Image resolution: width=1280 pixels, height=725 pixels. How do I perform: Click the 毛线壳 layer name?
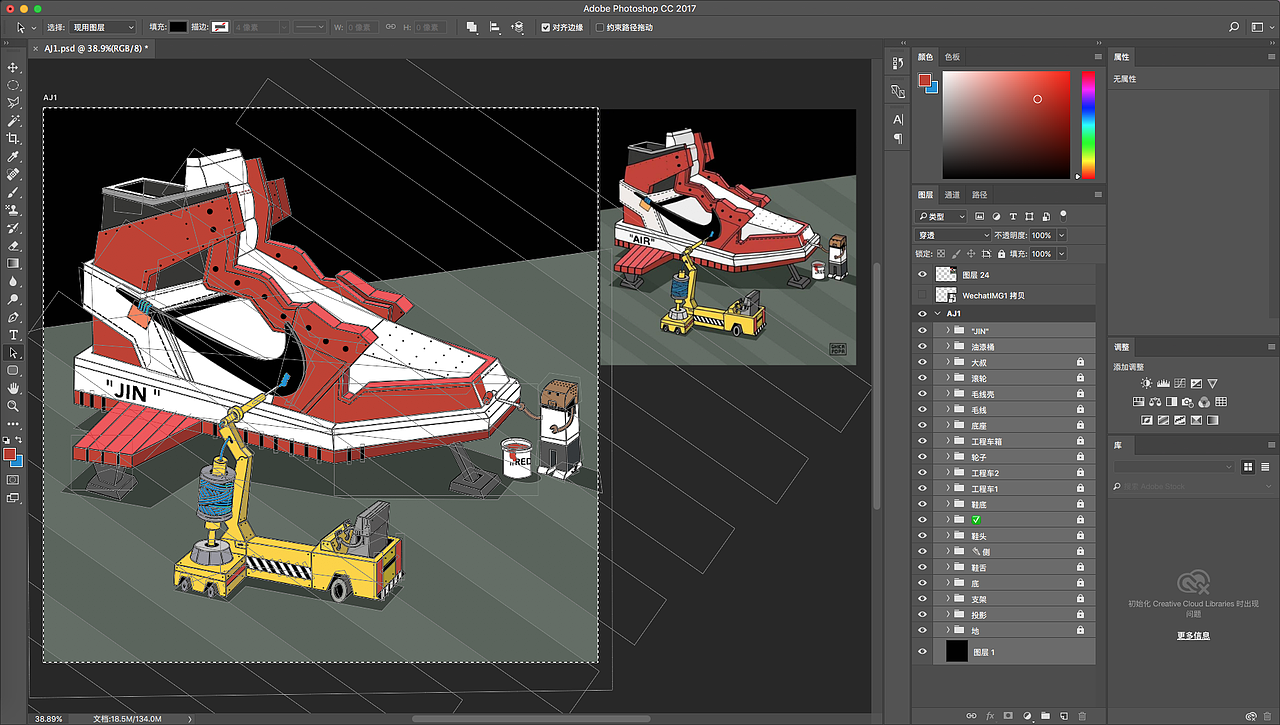click(982, 394)
